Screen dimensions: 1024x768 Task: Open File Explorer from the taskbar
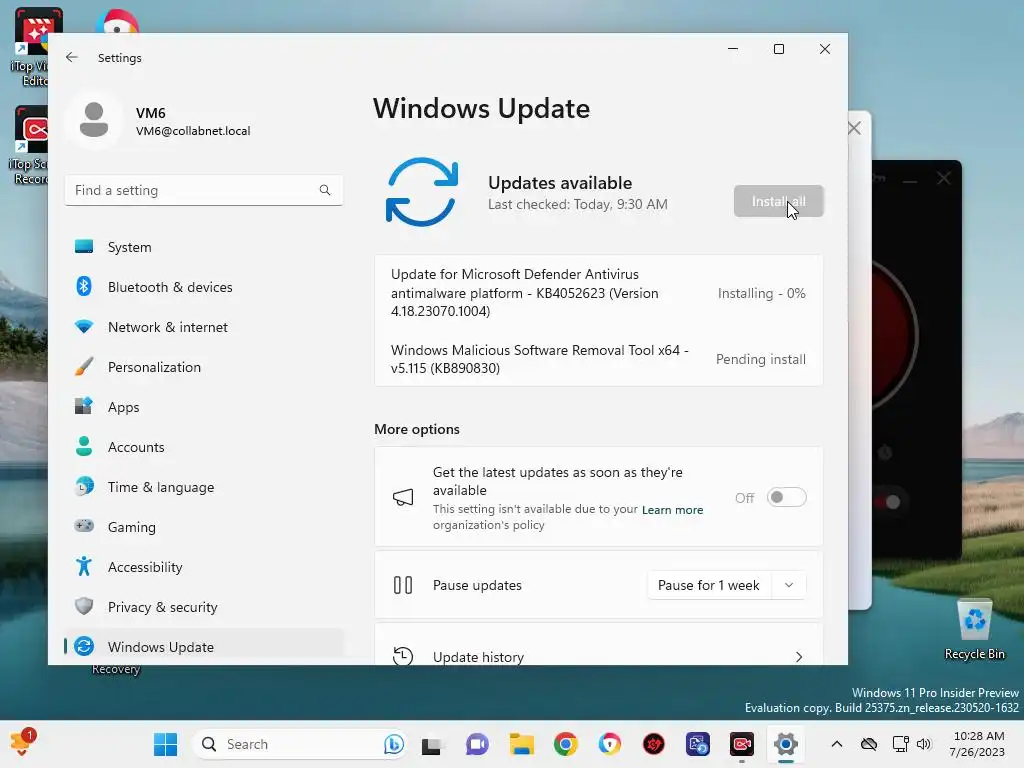(521, 744)
